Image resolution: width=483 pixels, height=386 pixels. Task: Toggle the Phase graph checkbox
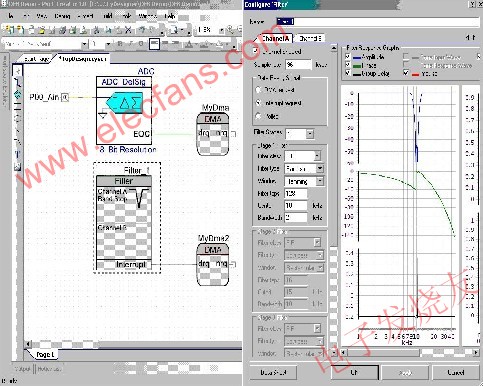tap(348, 65)
